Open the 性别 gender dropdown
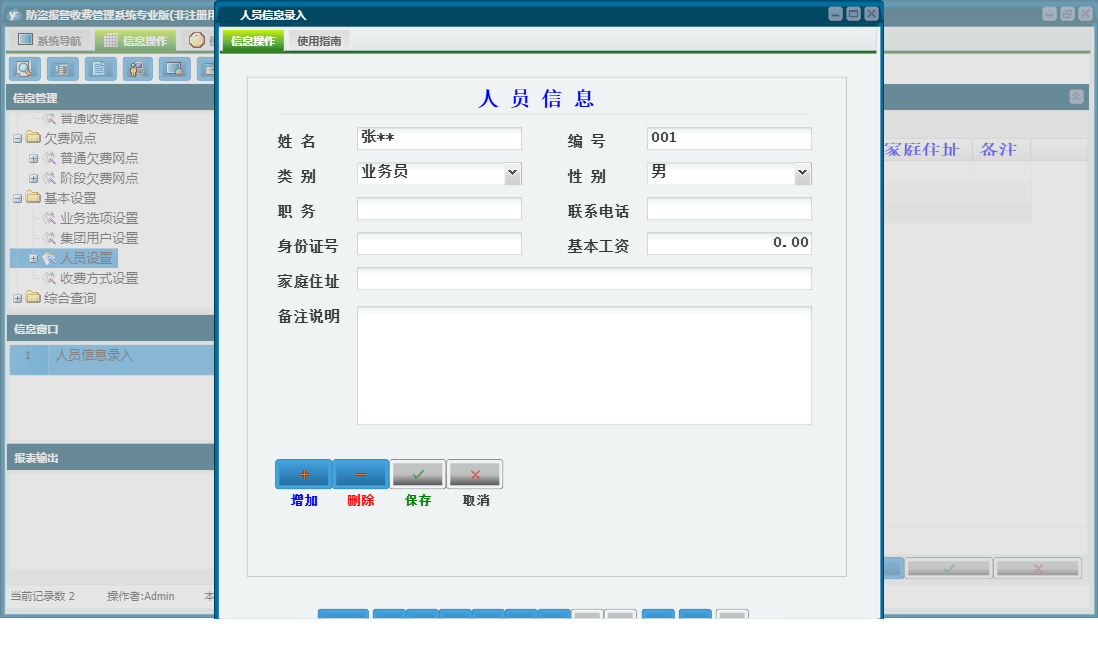 (801, 173)
